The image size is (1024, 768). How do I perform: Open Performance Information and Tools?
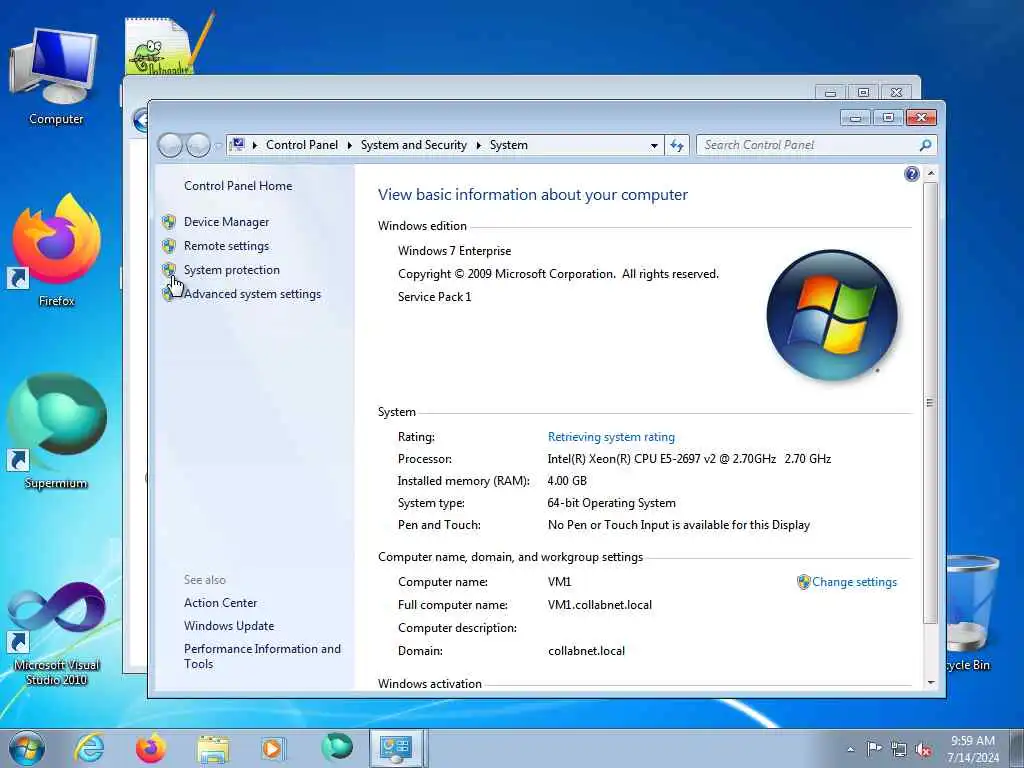pos(262,656)
